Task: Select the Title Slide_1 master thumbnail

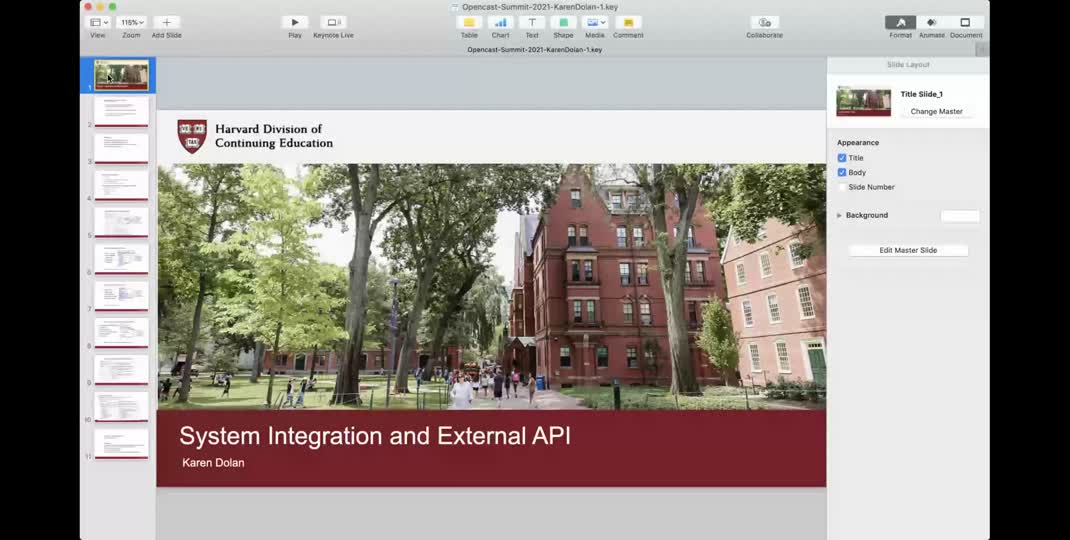Action: pyautogui.click(x=863, y=102)
